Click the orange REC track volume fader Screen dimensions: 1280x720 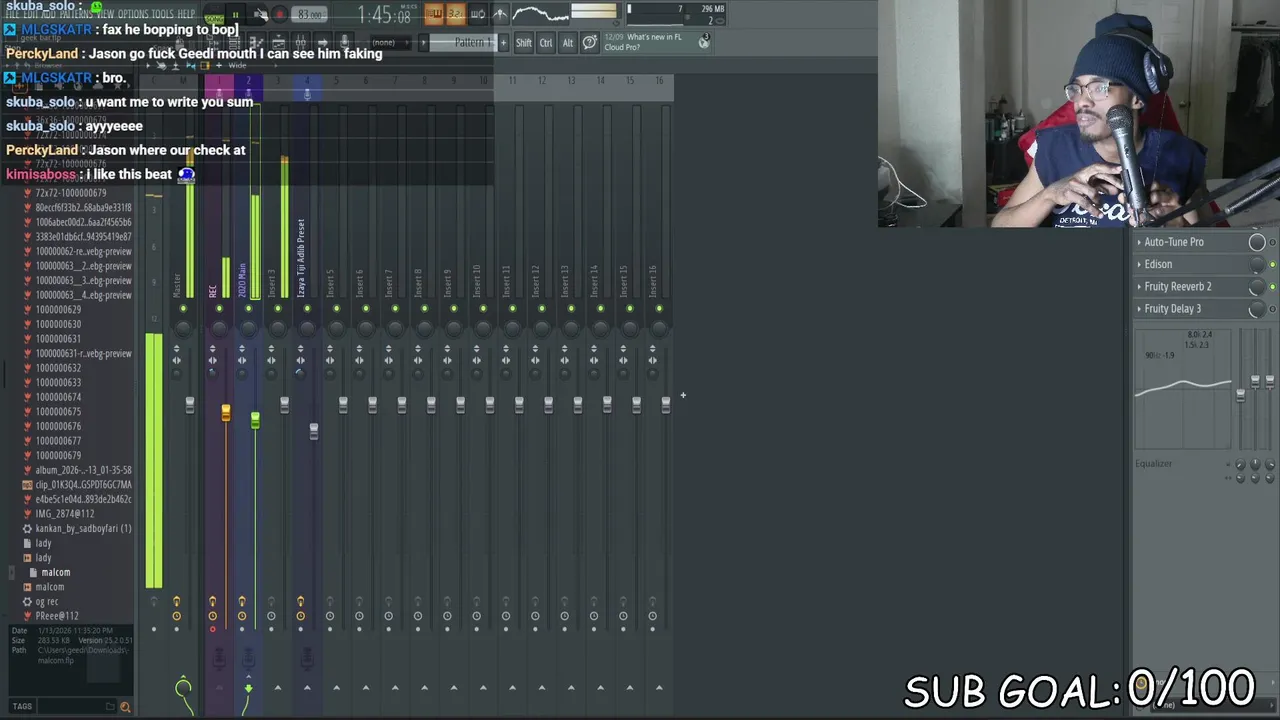tap(226, 414)
